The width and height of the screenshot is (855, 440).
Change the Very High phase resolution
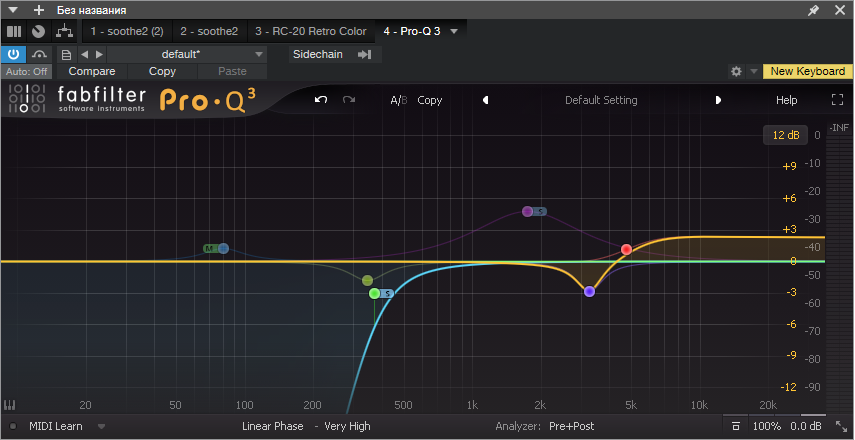pos(347,426)
